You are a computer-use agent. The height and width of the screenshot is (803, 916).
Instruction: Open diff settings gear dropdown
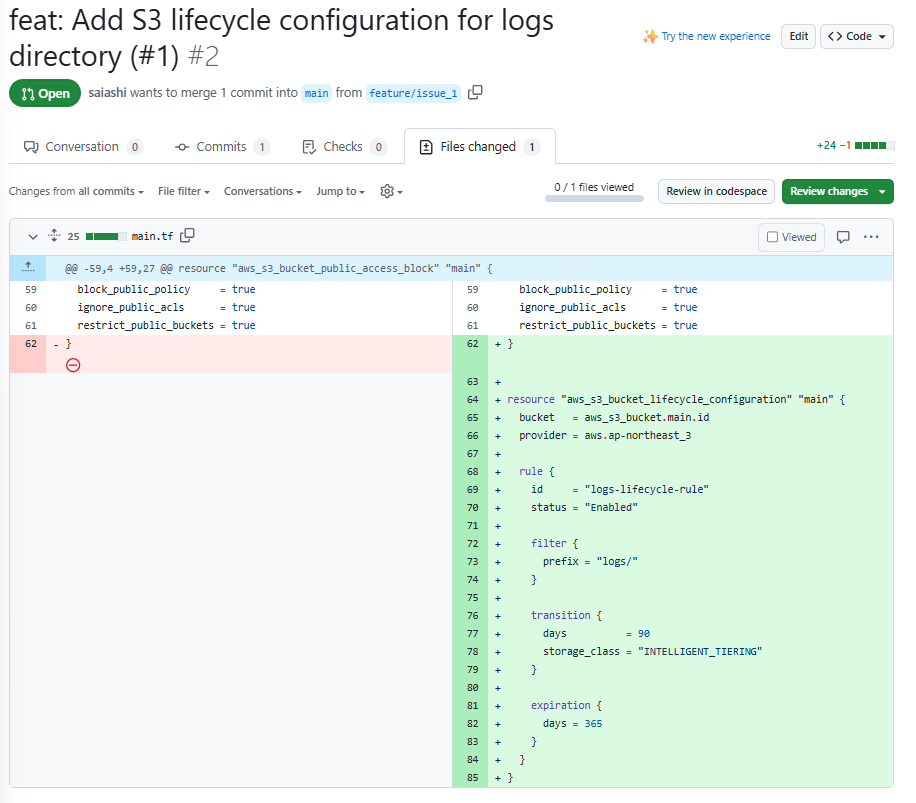391,191
